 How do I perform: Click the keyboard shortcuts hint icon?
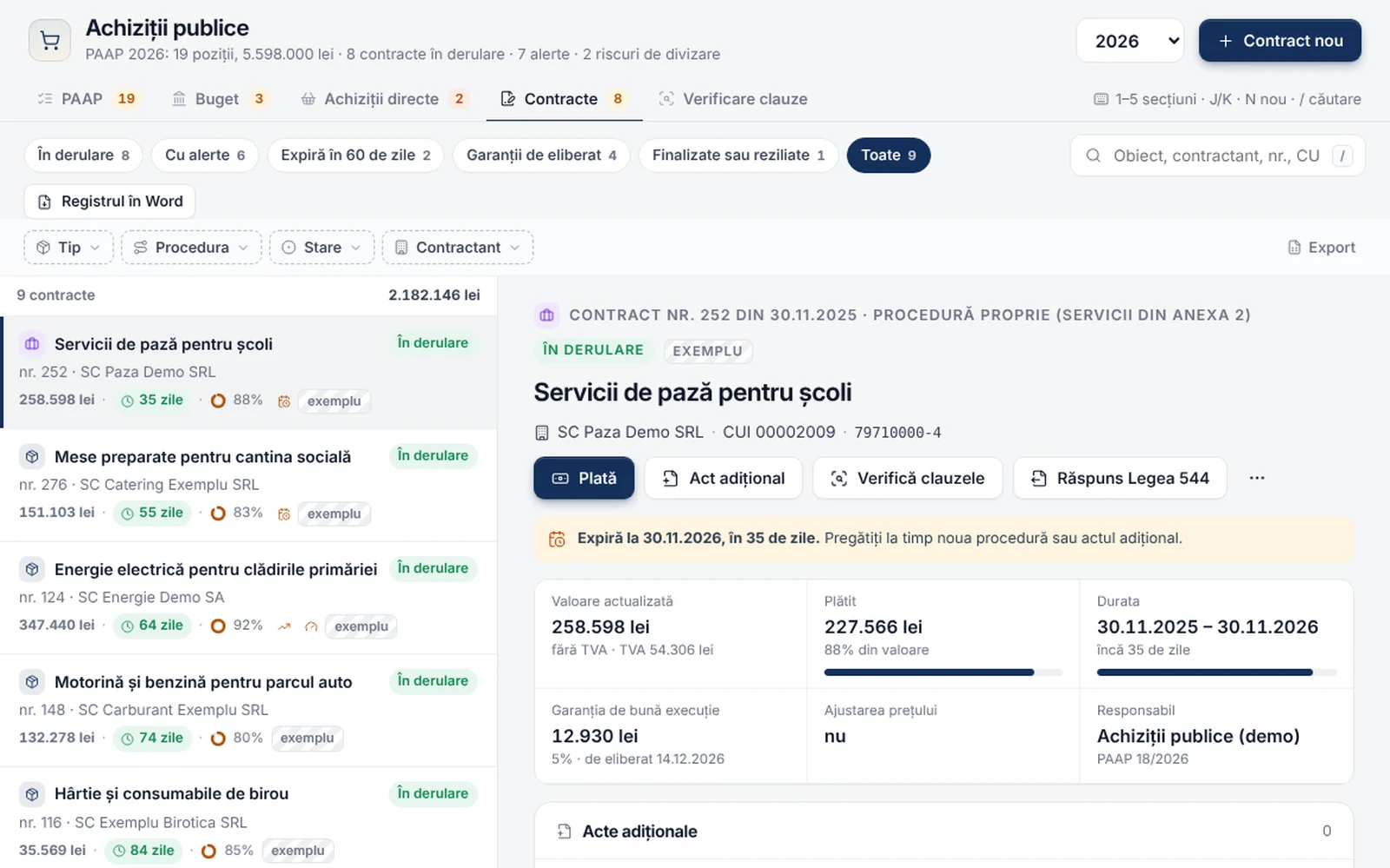tap(1101, 99)
